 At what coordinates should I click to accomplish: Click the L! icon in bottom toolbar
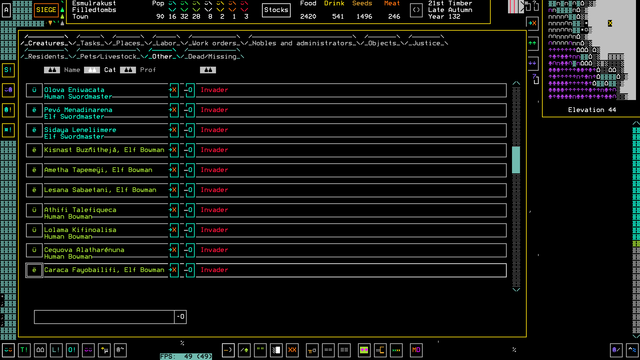(x=56, y=350)
